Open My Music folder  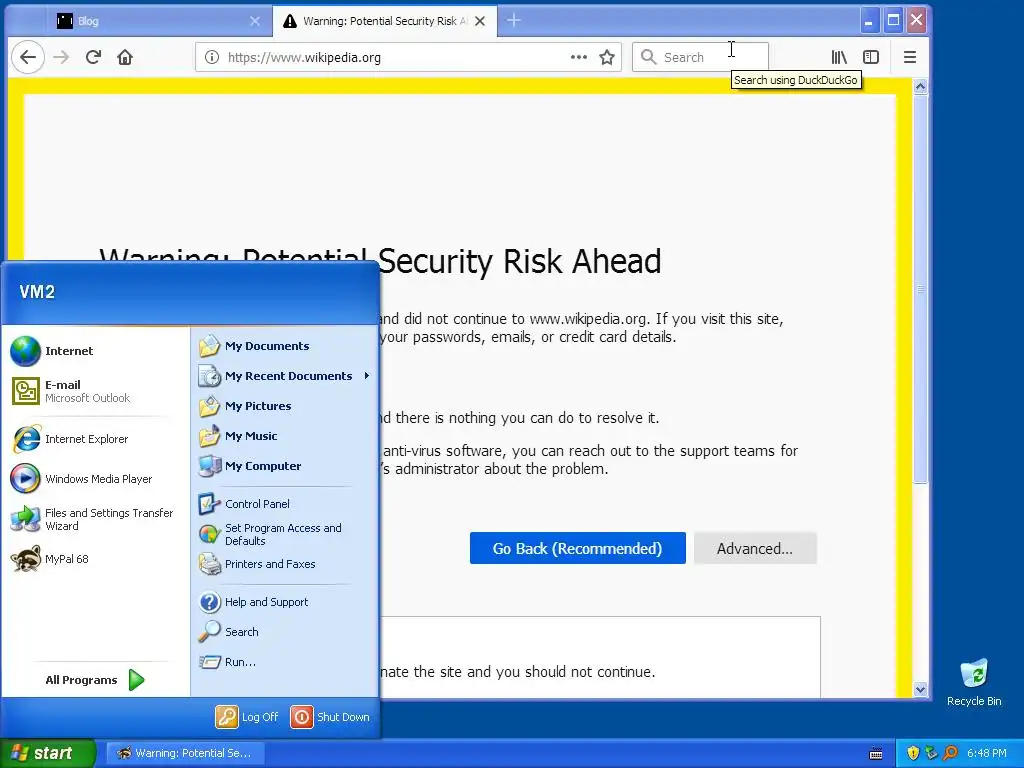point(285,436)
